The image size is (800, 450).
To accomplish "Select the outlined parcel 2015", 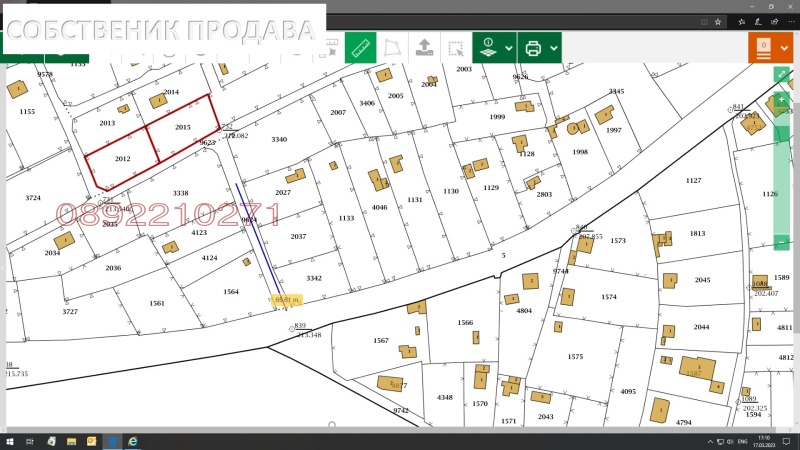I will [183, 127].
